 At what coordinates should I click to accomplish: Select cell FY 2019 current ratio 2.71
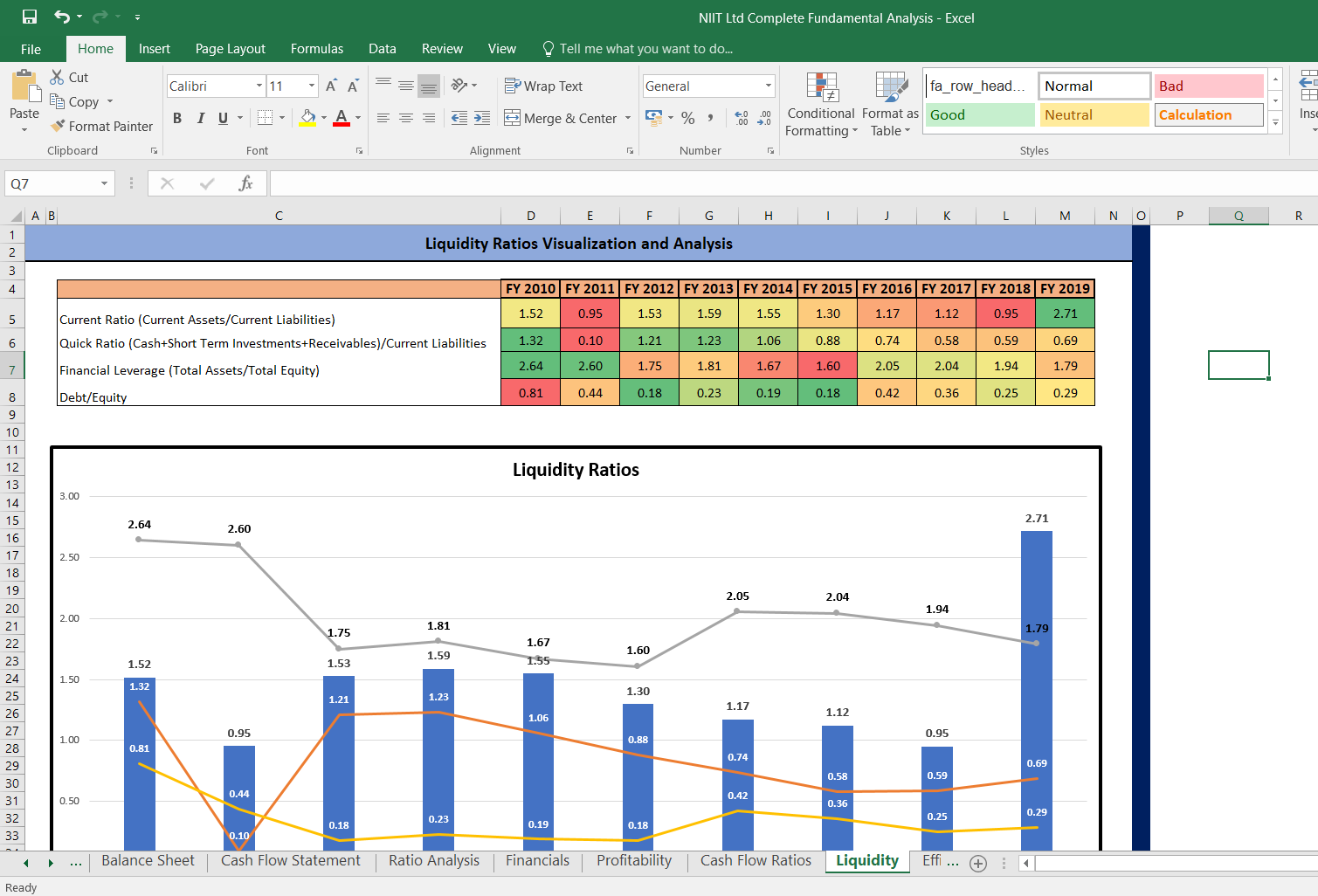pyautogui.click(x=1065, y=314)
